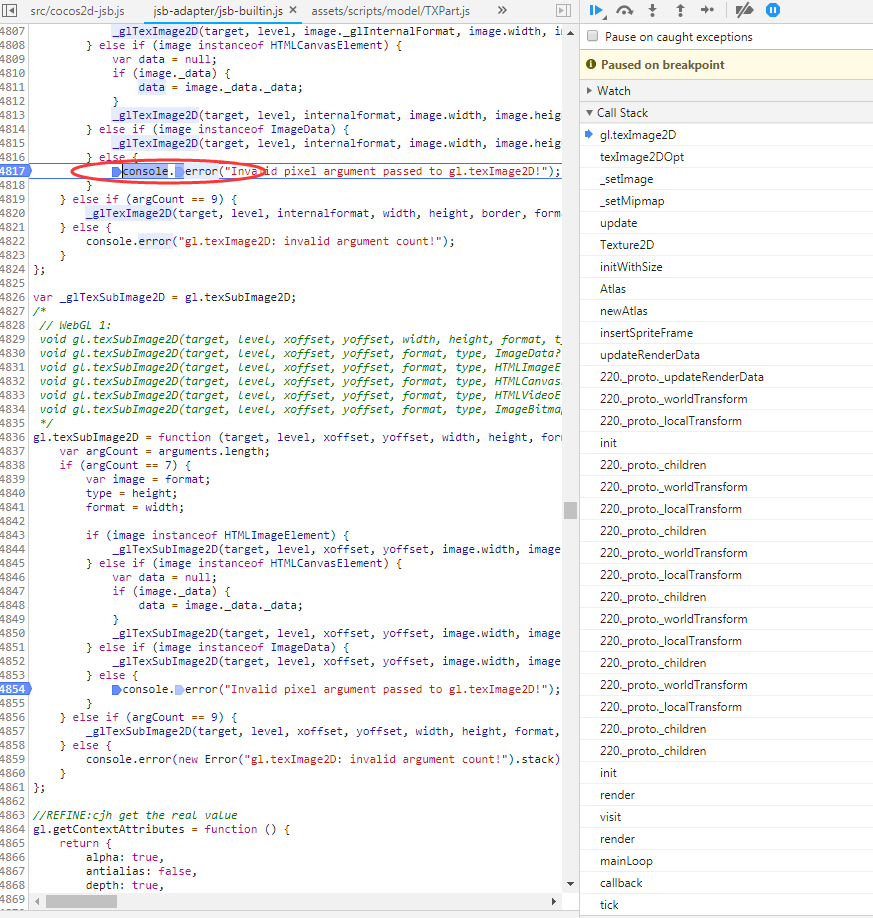Select tick stack frame
The width and height of the screenshot is (873, 918).
tap(726, 905)
